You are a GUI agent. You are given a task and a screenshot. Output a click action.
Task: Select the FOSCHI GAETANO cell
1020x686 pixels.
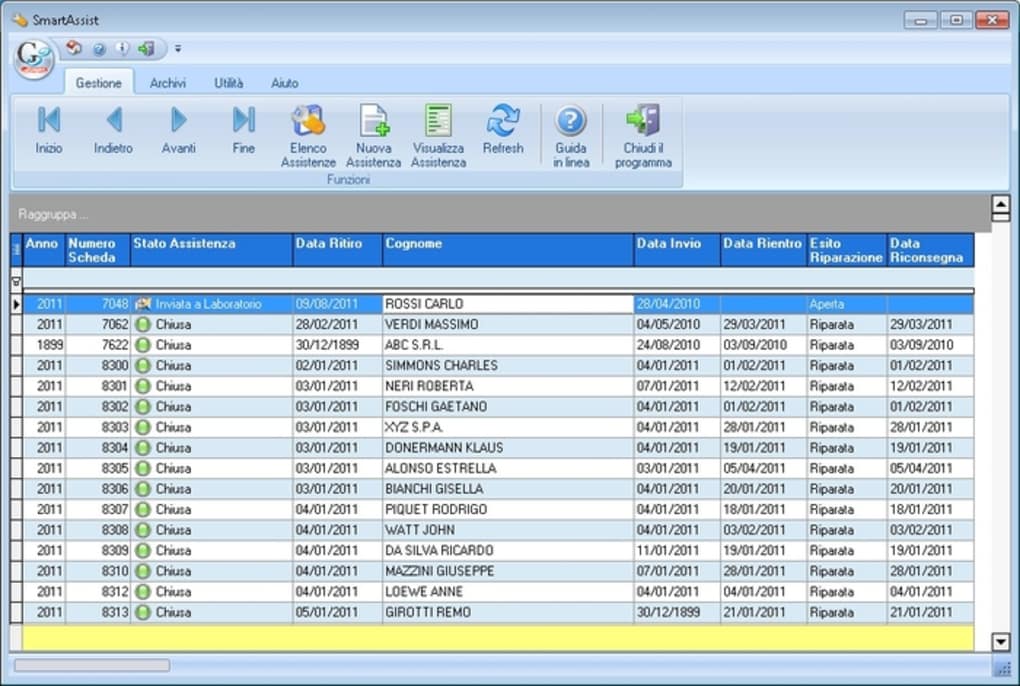click(508, 407)
